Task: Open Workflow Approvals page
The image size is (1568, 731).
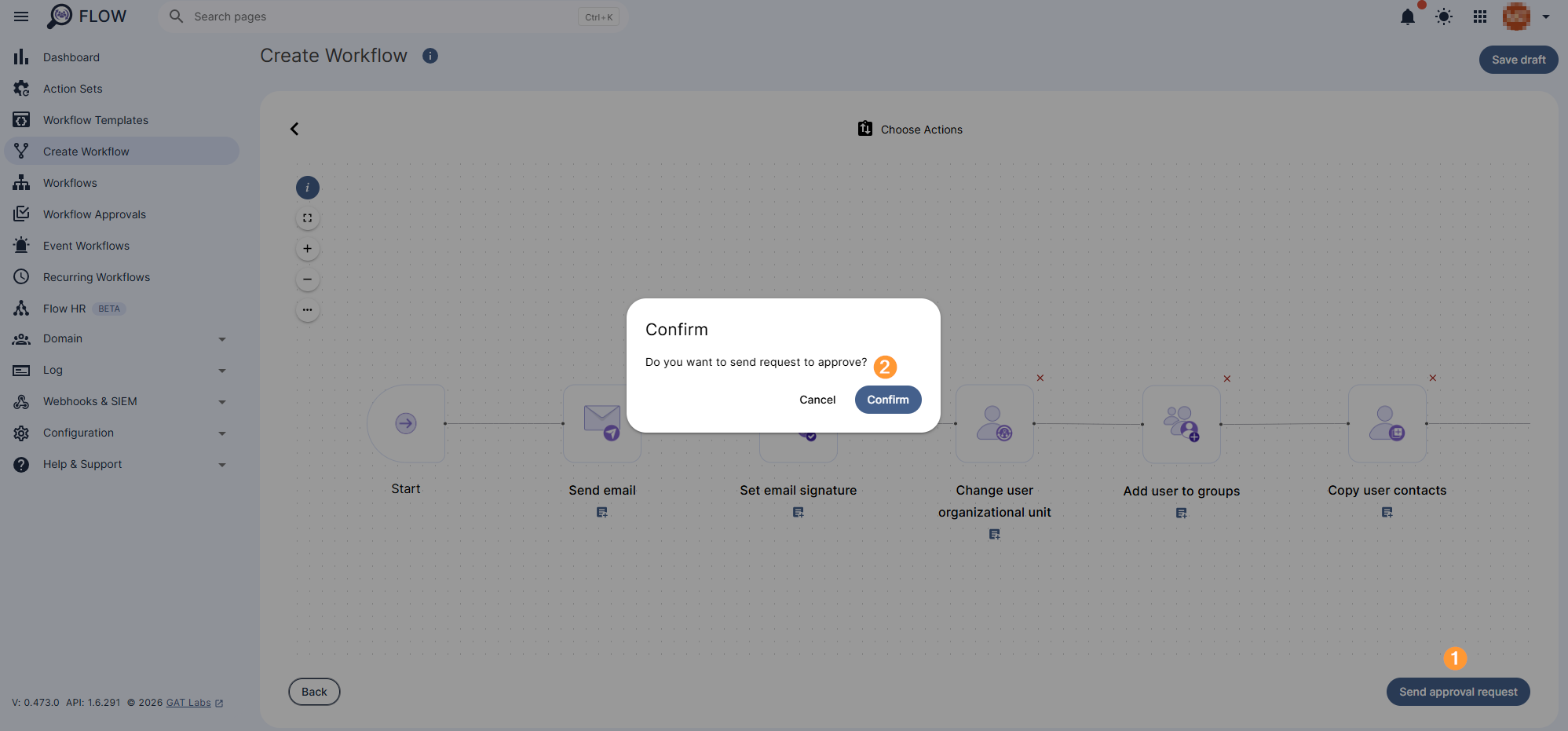Action: tap(122, 214)
